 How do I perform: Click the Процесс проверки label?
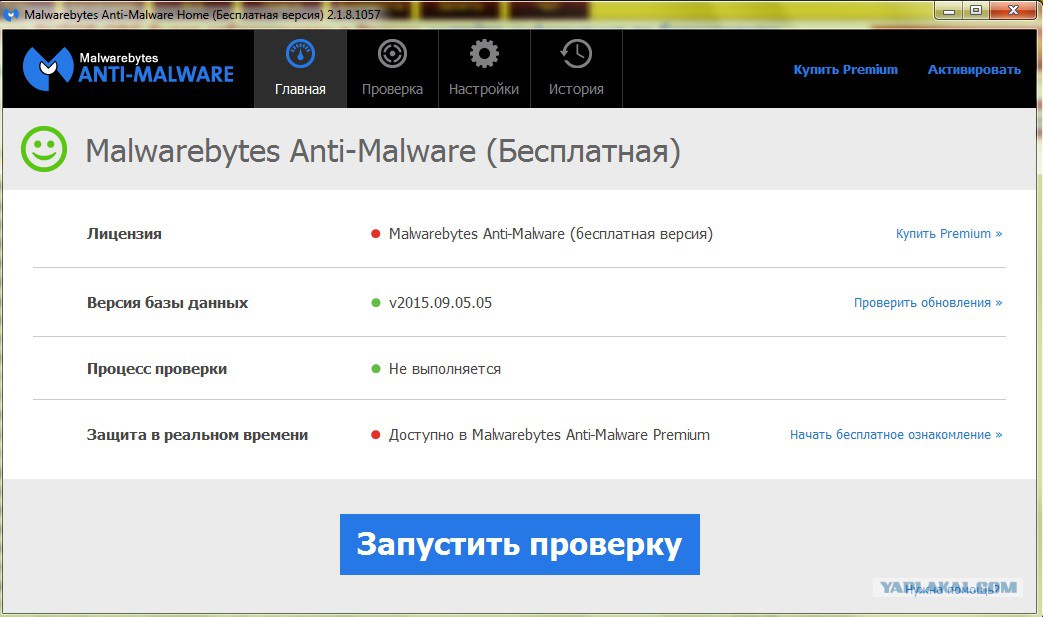(157, 369)
